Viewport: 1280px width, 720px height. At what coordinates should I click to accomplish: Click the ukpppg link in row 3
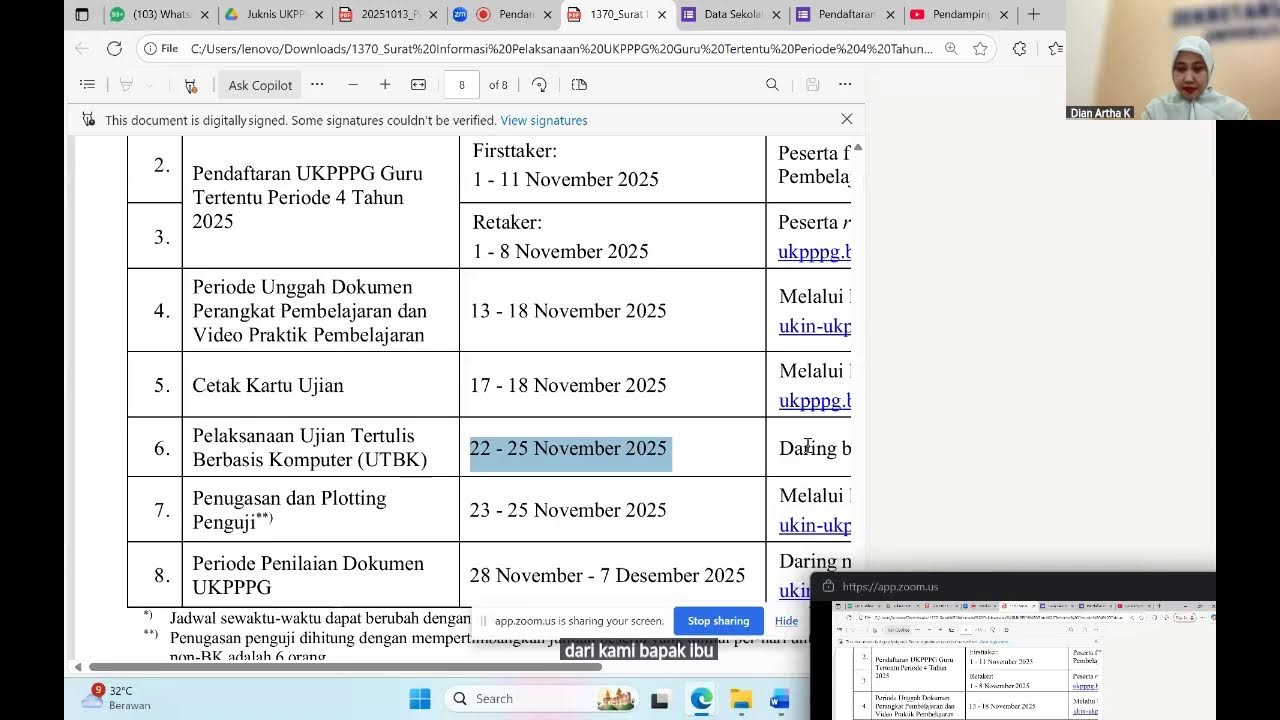(814, 251)
